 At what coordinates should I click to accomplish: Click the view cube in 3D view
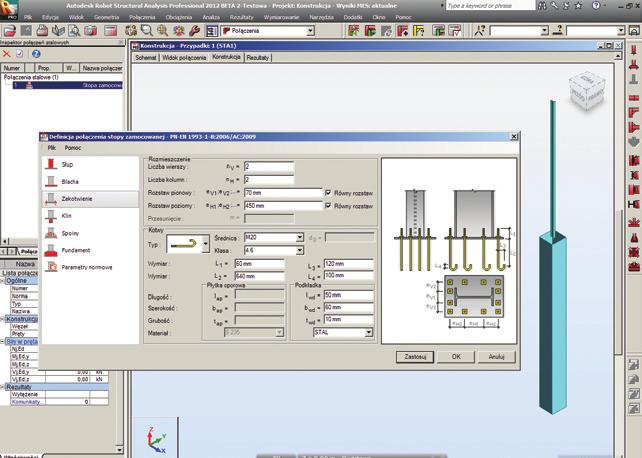587,91
